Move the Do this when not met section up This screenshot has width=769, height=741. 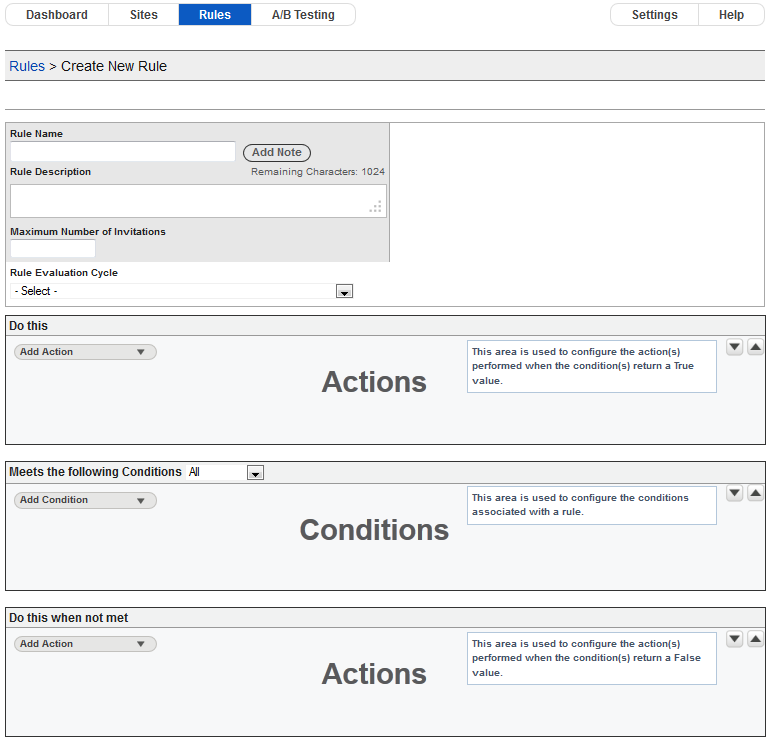tap(755, 639)
